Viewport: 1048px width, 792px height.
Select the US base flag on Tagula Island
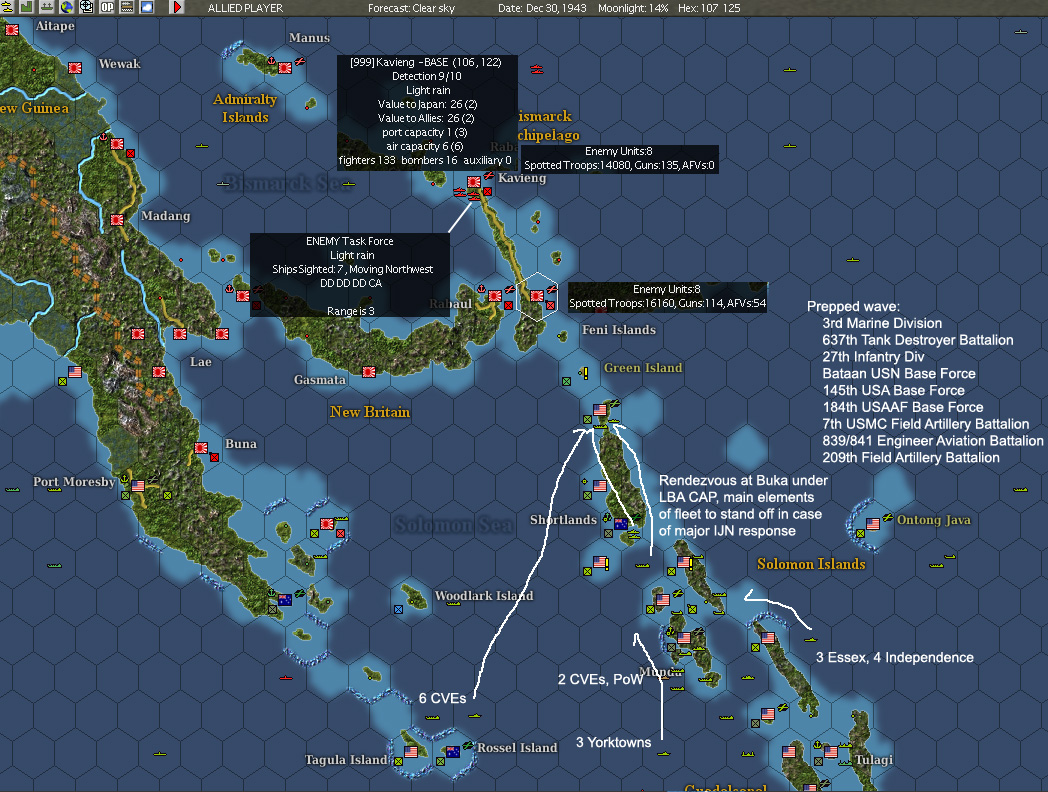(x=411, y=752)
